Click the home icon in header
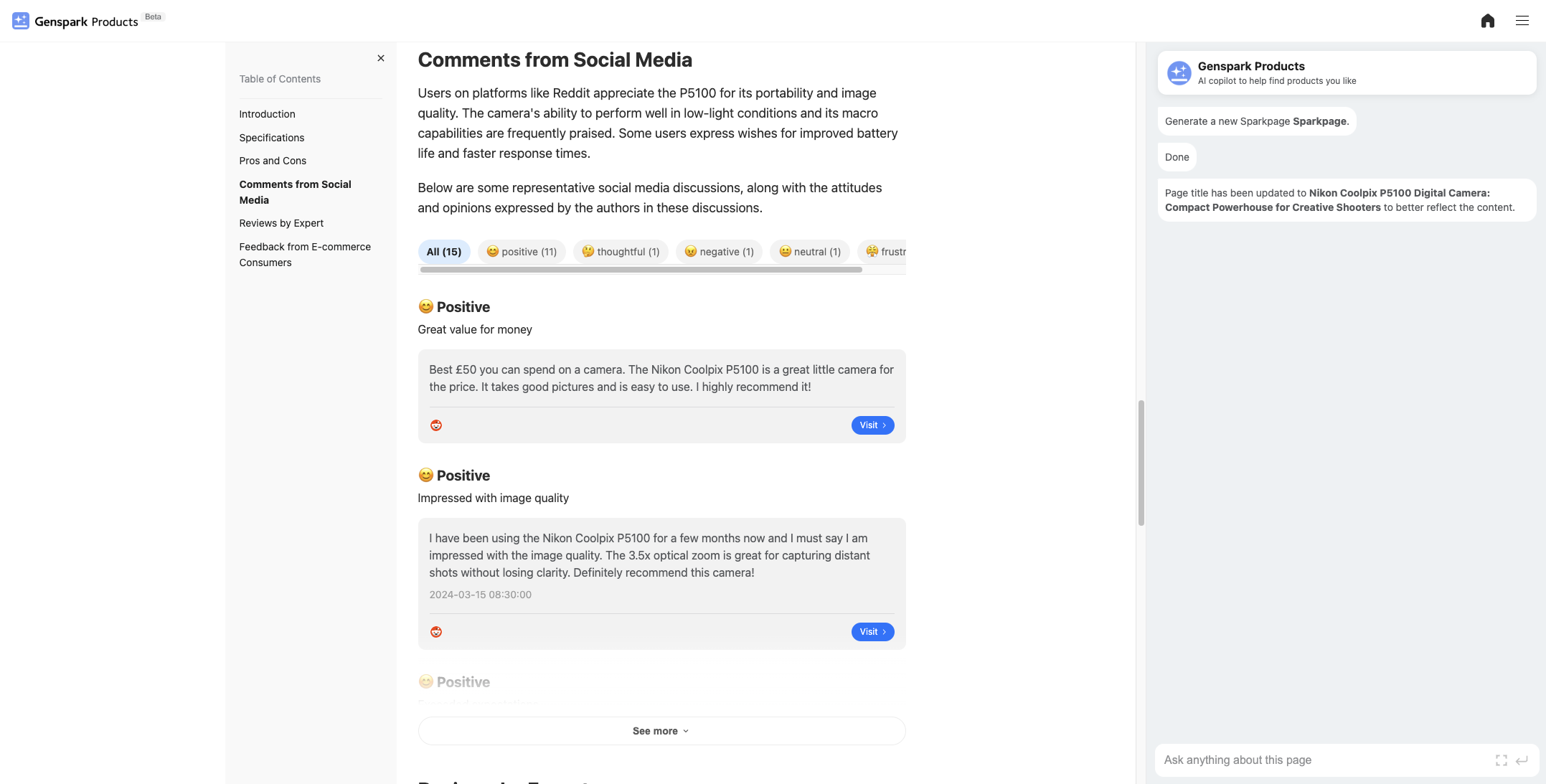Screen dimensions: 1546x784 tap(1487, 21)
